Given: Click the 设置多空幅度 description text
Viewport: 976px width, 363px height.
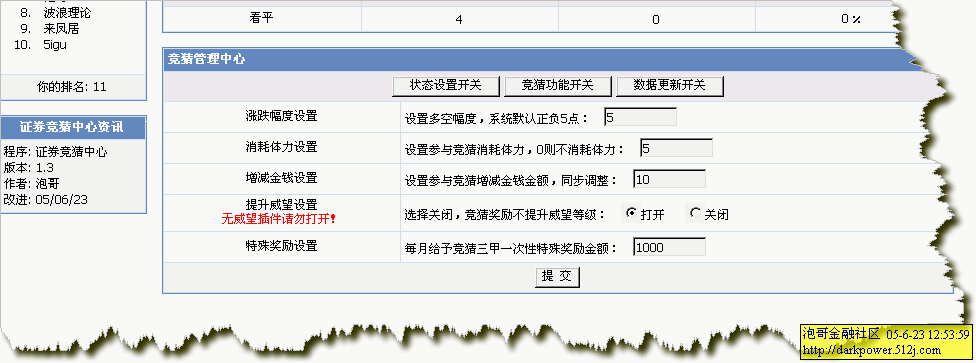Looking at the screenshot, I should point(495,118).
